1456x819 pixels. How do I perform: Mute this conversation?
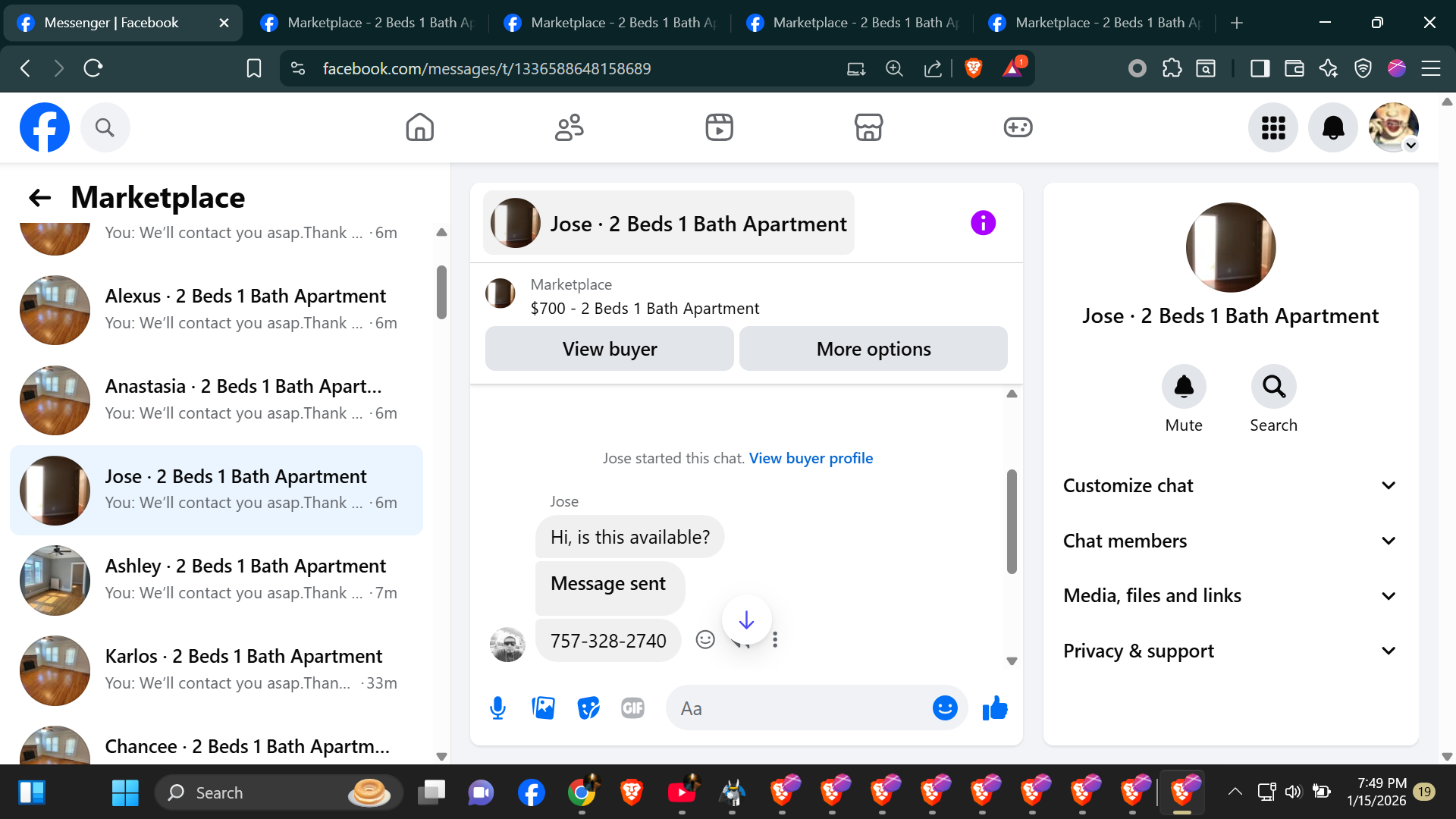pyautogui.click(x=1183, y=387)
